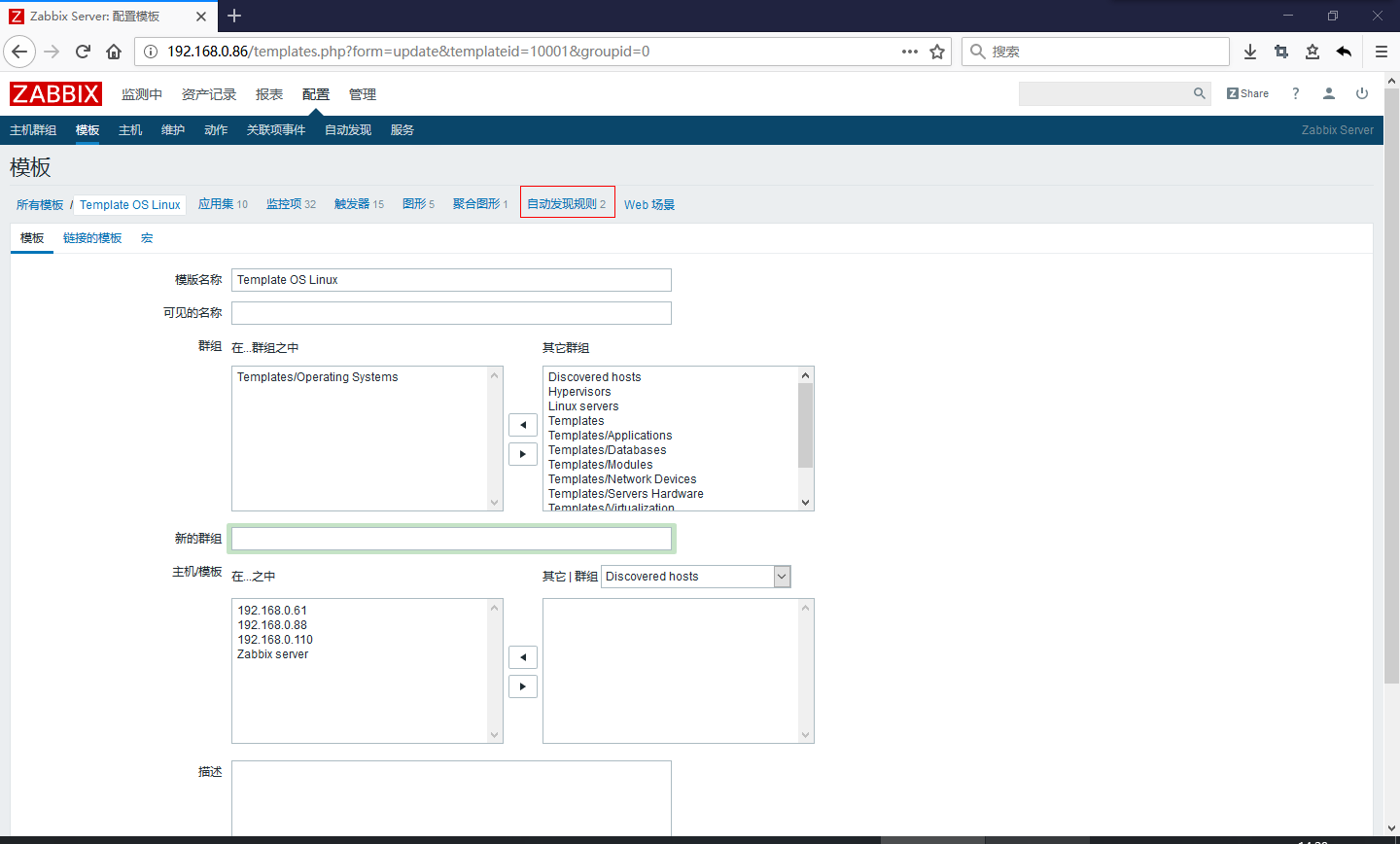Switch to 链接的模板 tab

tap(92, 238)
